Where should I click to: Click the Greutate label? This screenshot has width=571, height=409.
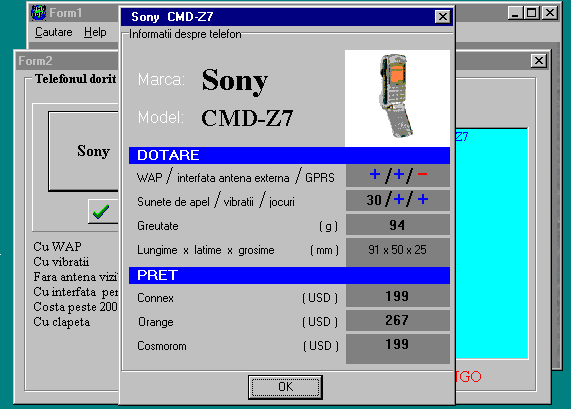coord(158,226)
